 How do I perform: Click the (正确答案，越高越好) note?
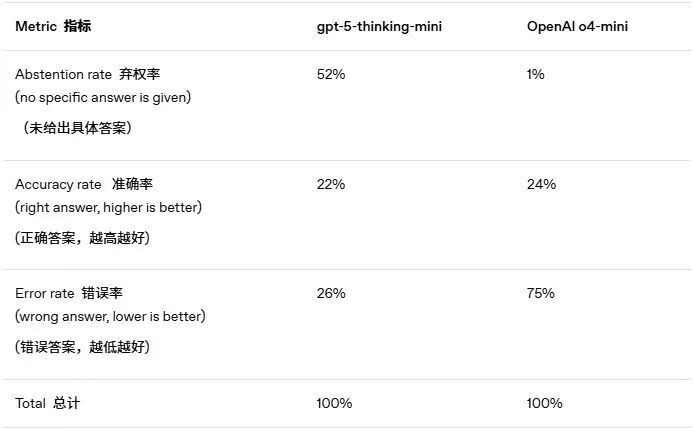click(82, 238)
